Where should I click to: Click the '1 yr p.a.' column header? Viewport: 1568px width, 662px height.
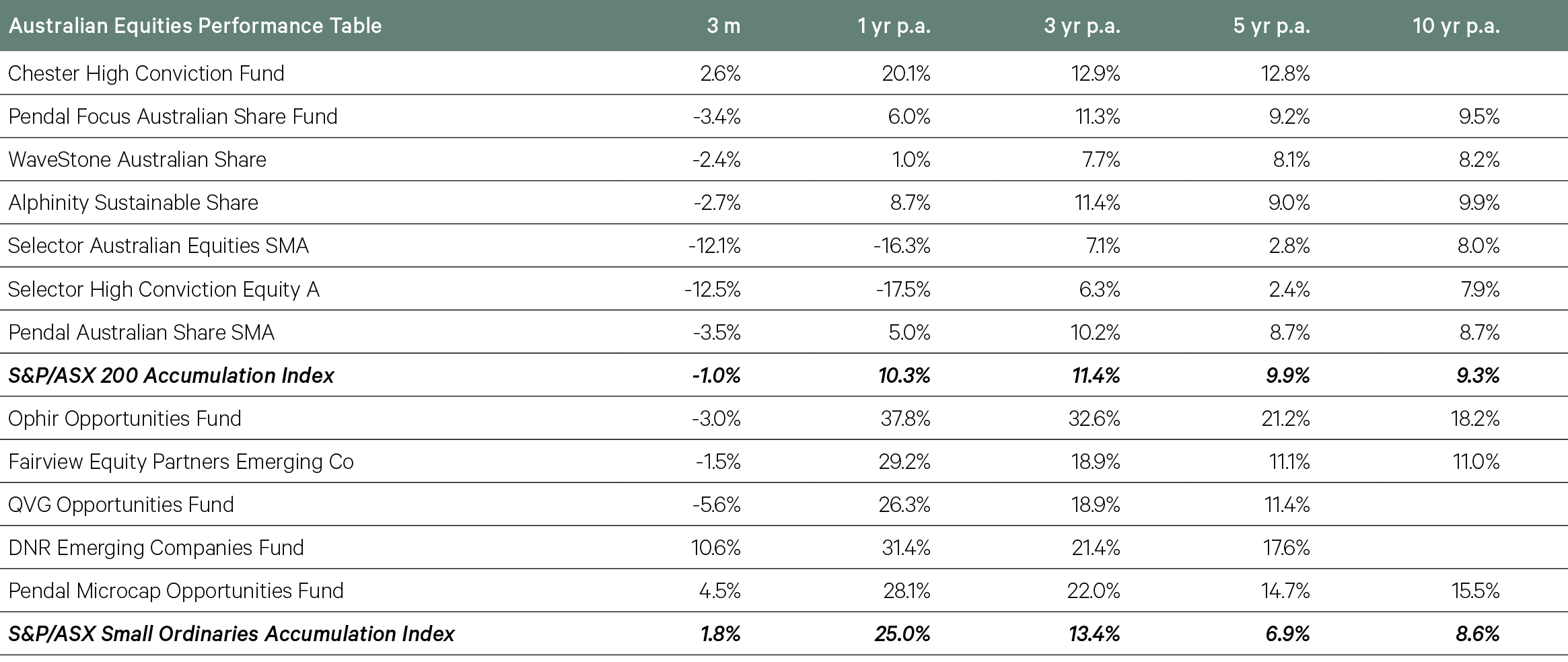tap(894, 26)
